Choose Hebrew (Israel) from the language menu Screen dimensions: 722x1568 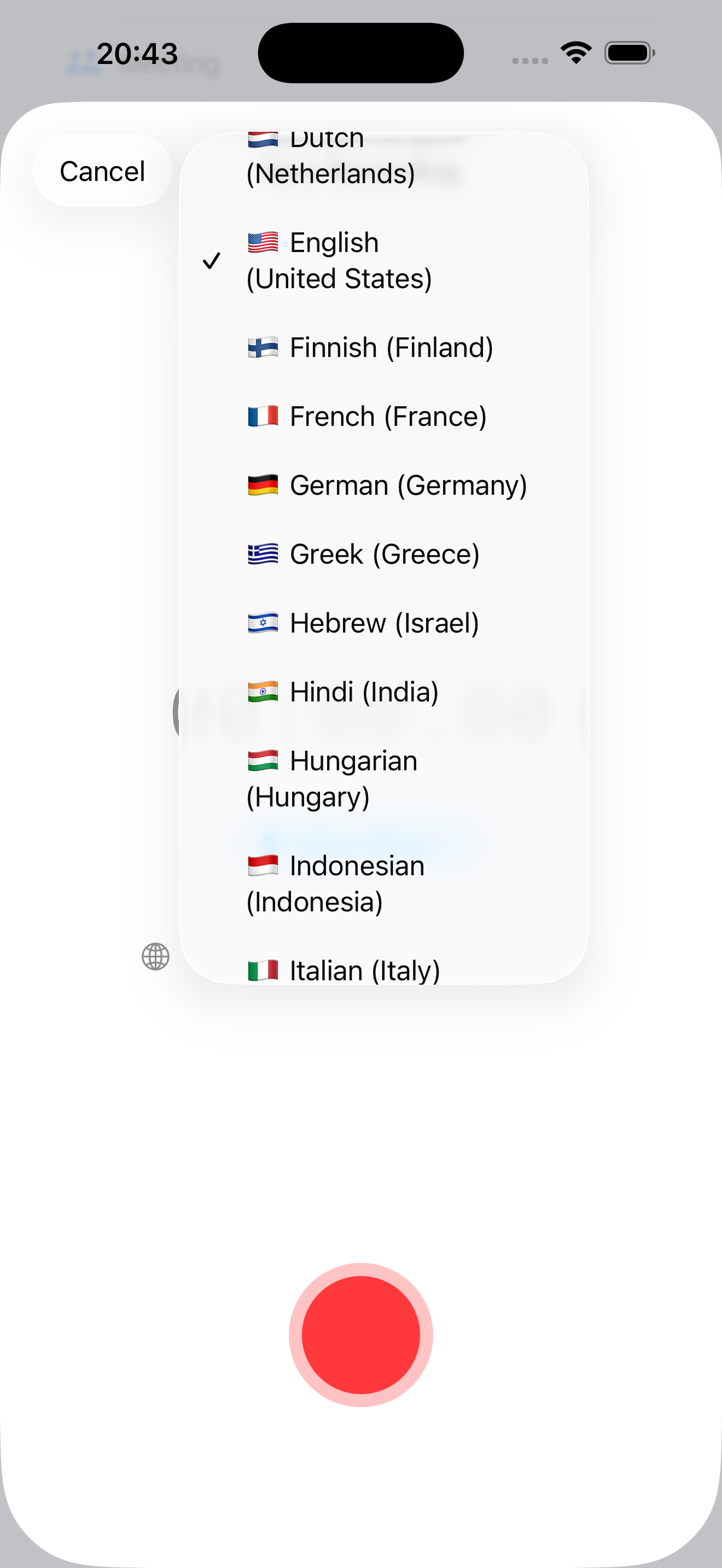(x=383, y=622)
